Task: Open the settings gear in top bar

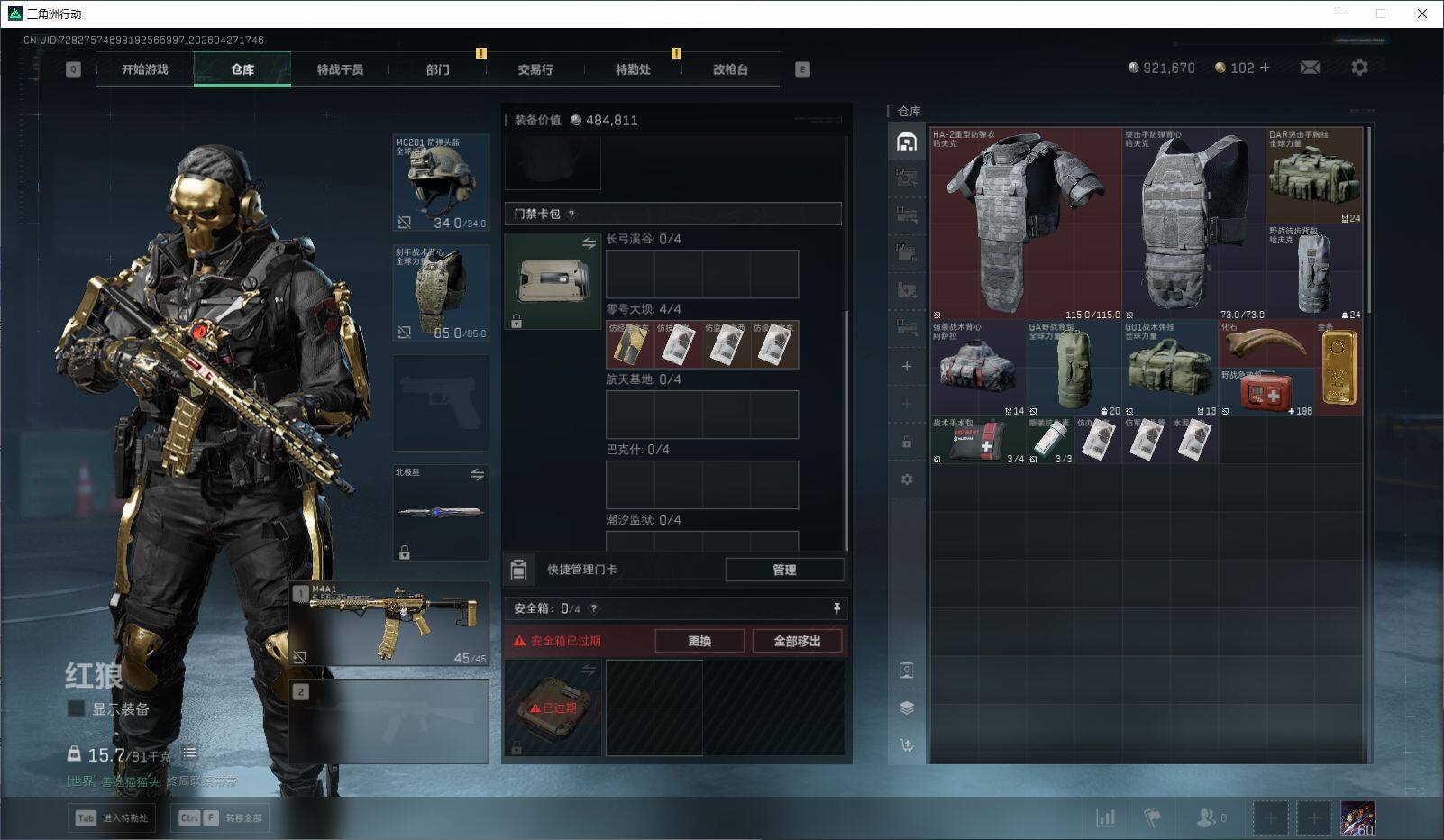Action: pos(1359,68)
